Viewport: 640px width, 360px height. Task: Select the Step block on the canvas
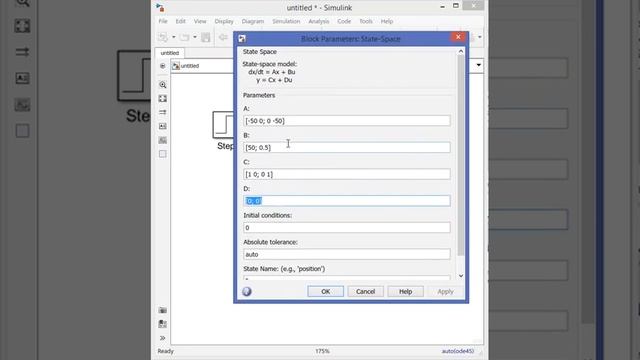pyautogui.click(x=224, y=124)
